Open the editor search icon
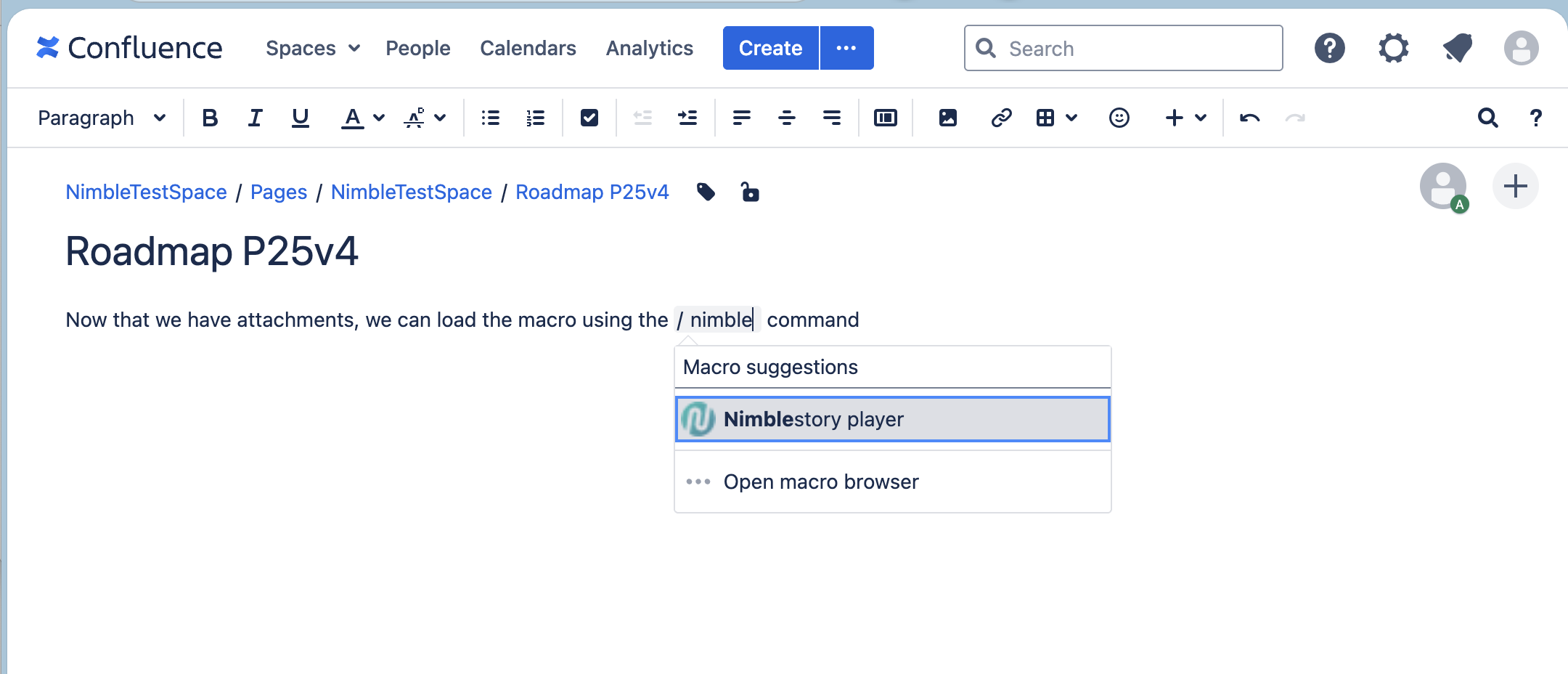 pyautogui.click(x=1489, y=117)
